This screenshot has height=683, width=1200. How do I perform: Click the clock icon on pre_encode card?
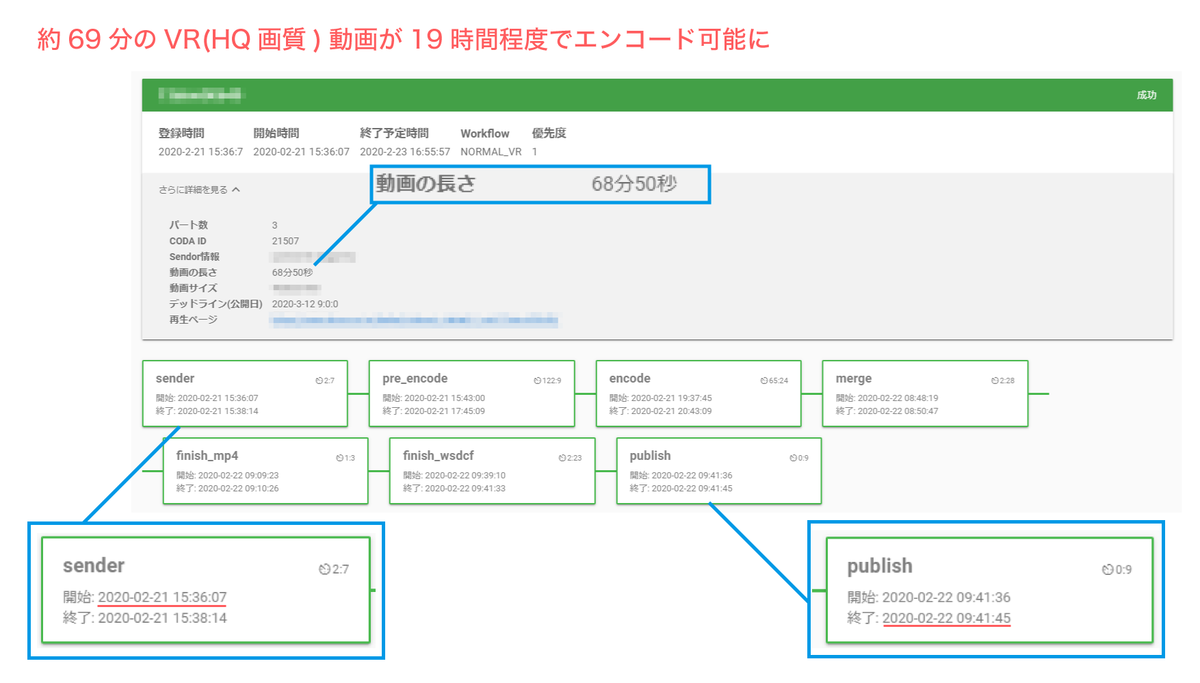(x=538, y=381)
